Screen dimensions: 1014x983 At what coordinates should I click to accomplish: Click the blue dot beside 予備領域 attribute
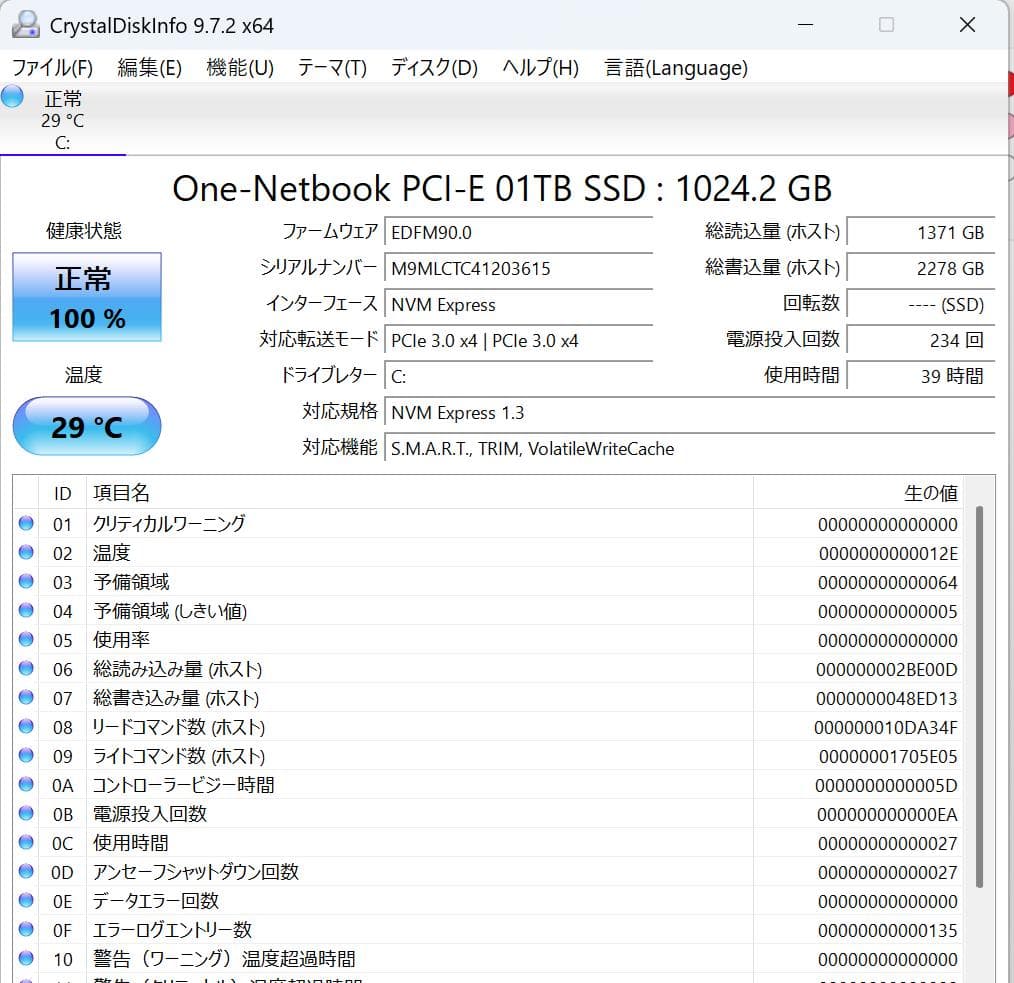pyautogui.click(x=25, y=581)
